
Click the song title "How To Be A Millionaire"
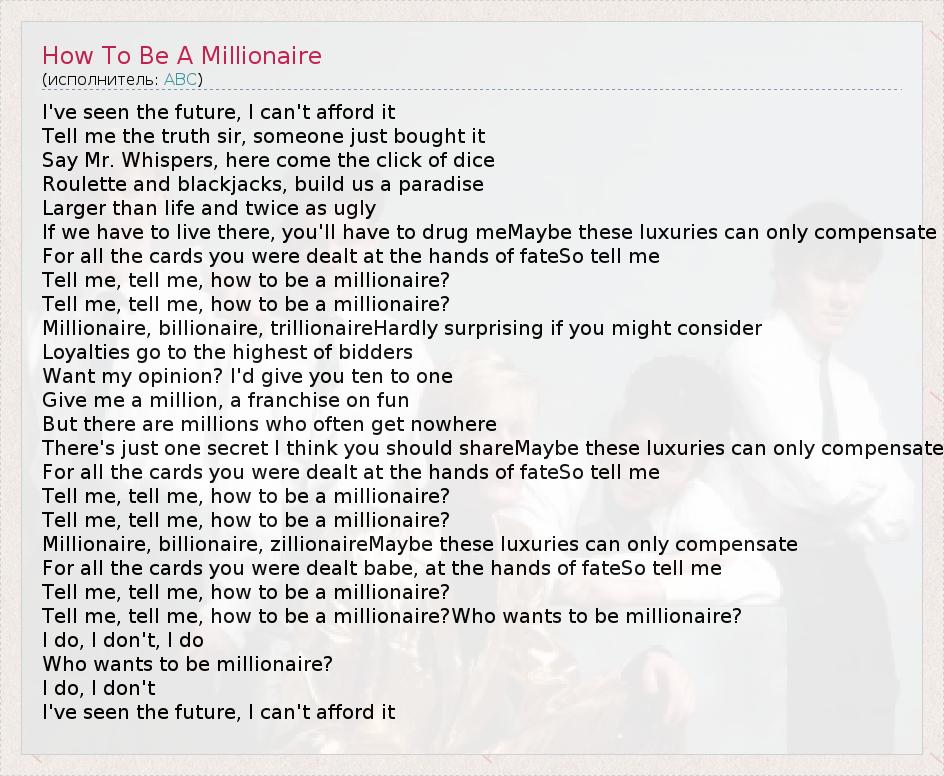point(182,55)
